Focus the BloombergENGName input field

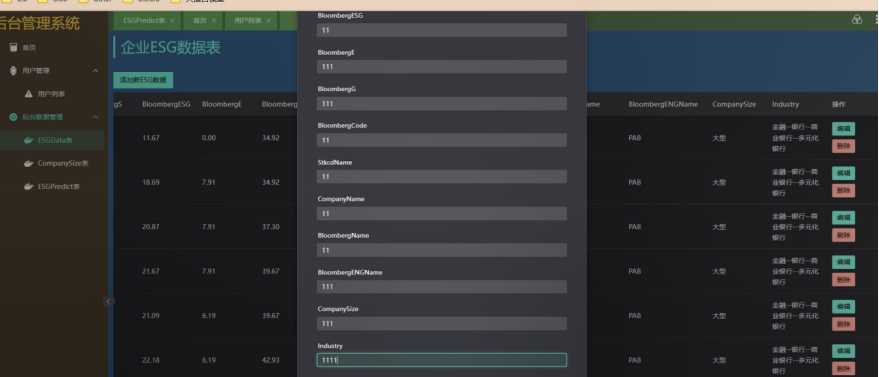click(x=442, y=287)
